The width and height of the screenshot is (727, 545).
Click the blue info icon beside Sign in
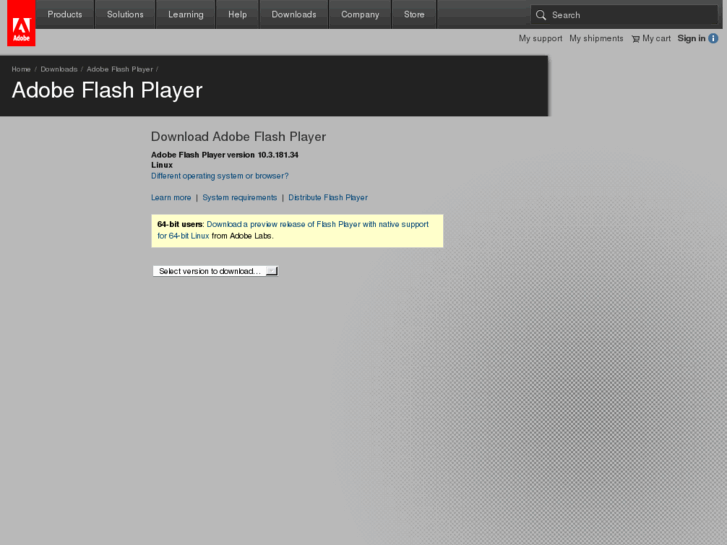click(714, 38)
